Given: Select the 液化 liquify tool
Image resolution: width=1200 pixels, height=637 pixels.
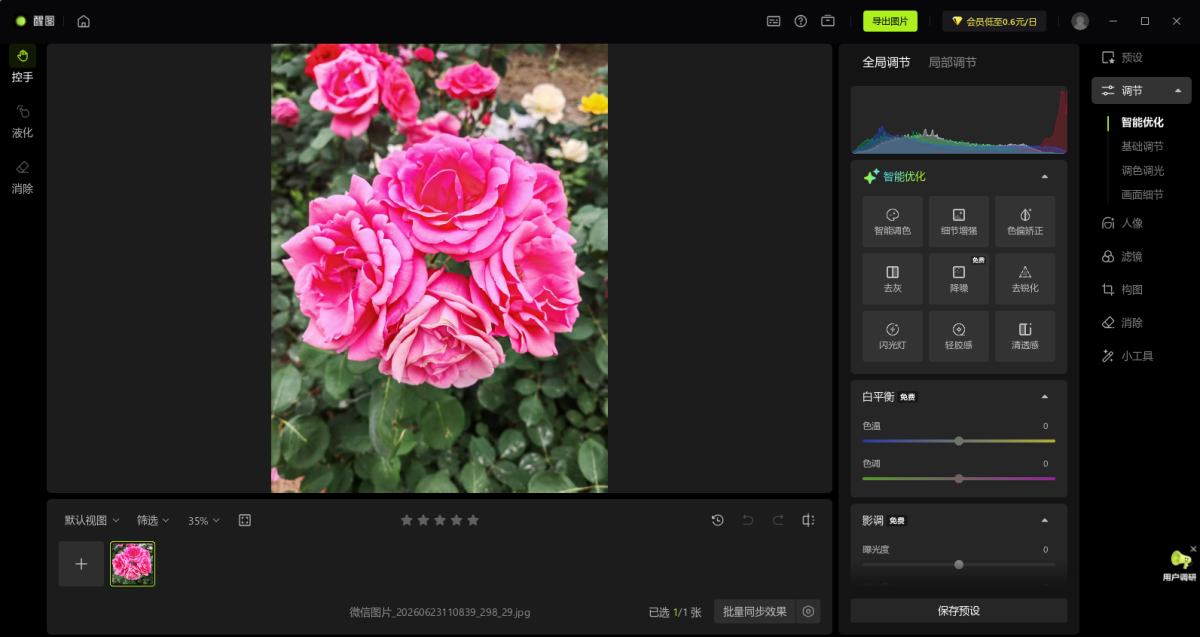Looking at the screenshot, I should pyautogui.click(x=22, y=120).
